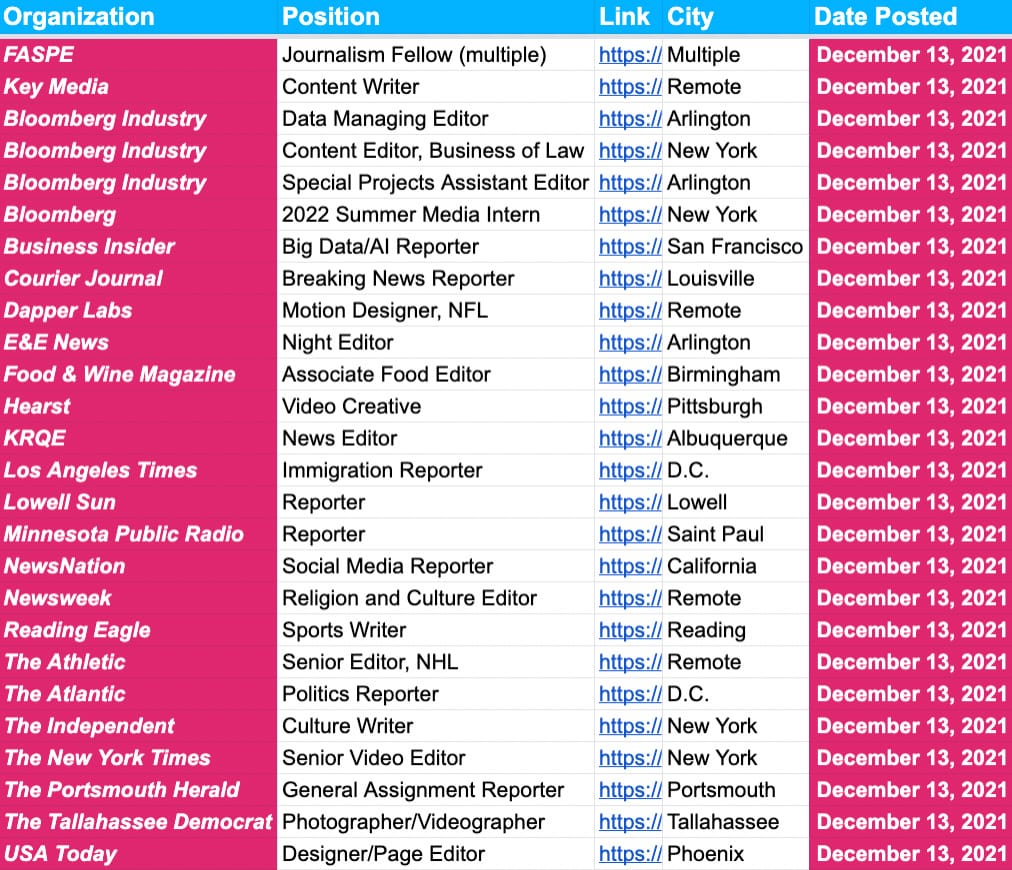This screenshot has height=870, width=1012.
Task: Open the USA Today Designer/Page Editor link
Action: coord(629,854)
